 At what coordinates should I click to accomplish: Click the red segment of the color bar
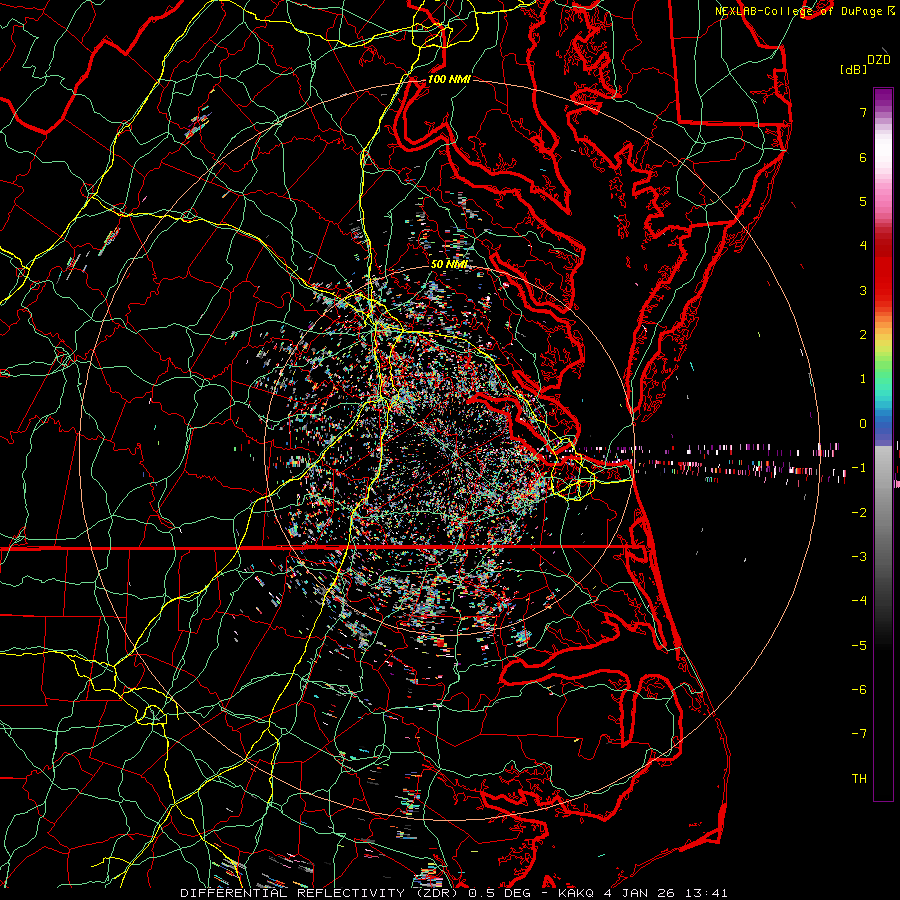click(x=883, y=270)
